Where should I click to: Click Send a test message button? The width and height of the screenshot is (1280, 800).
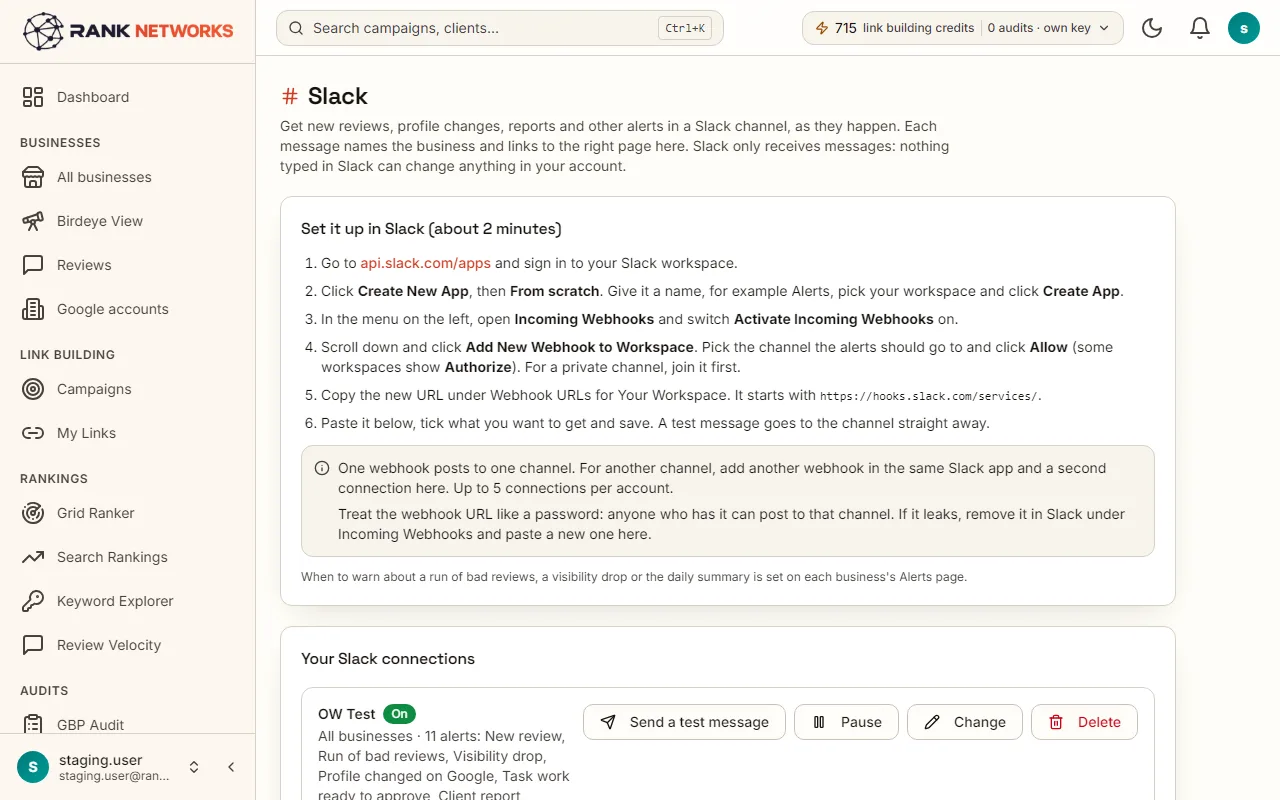pos(684,722)
